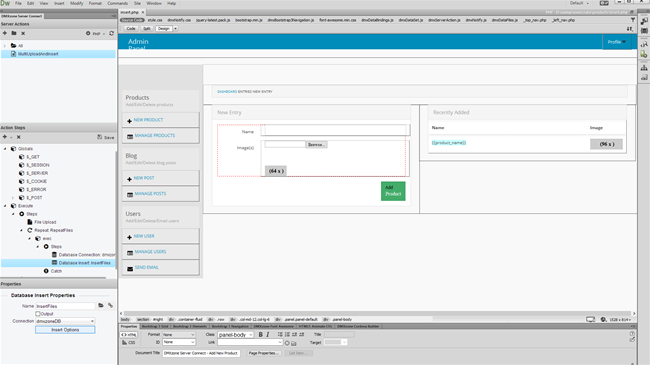Select $_GET in action steps

pos(33,157)
